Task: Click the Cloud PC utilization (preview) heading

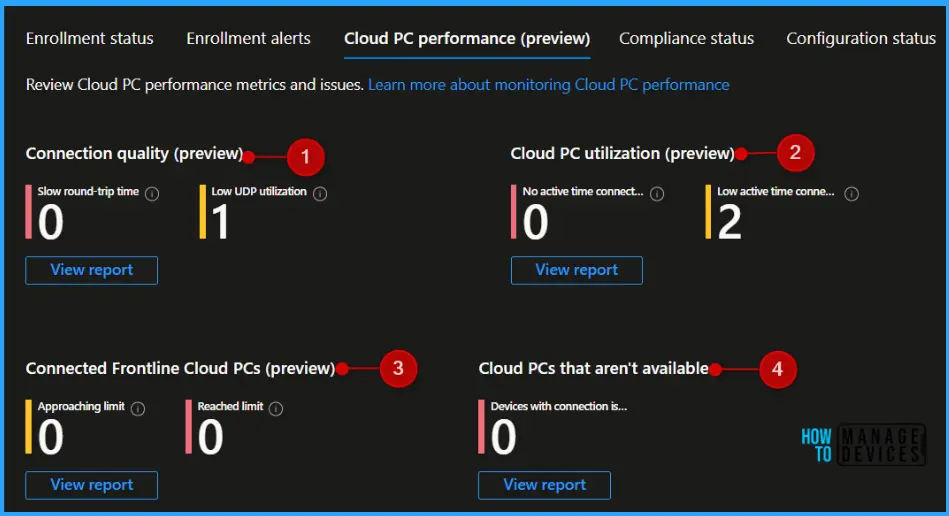Action: click(622, 154)
